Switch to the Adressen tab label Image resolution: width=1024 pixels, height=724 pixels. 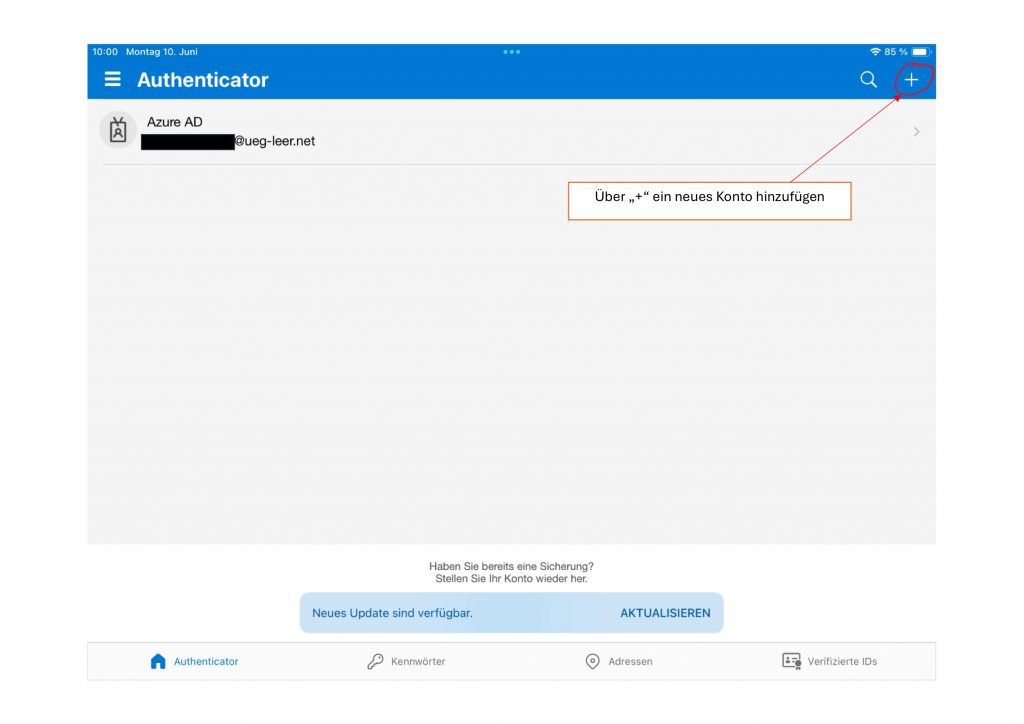tap(630, 662)
